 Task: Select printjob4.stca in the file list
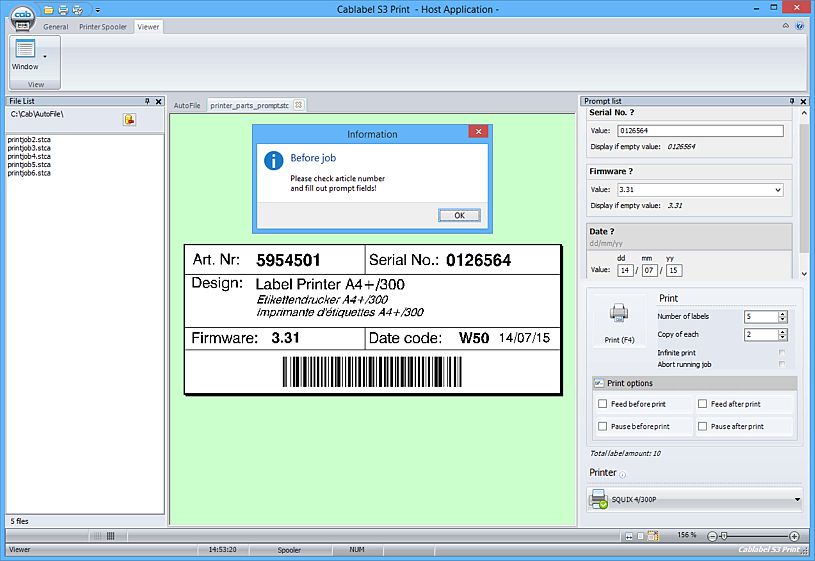point(29,156)
